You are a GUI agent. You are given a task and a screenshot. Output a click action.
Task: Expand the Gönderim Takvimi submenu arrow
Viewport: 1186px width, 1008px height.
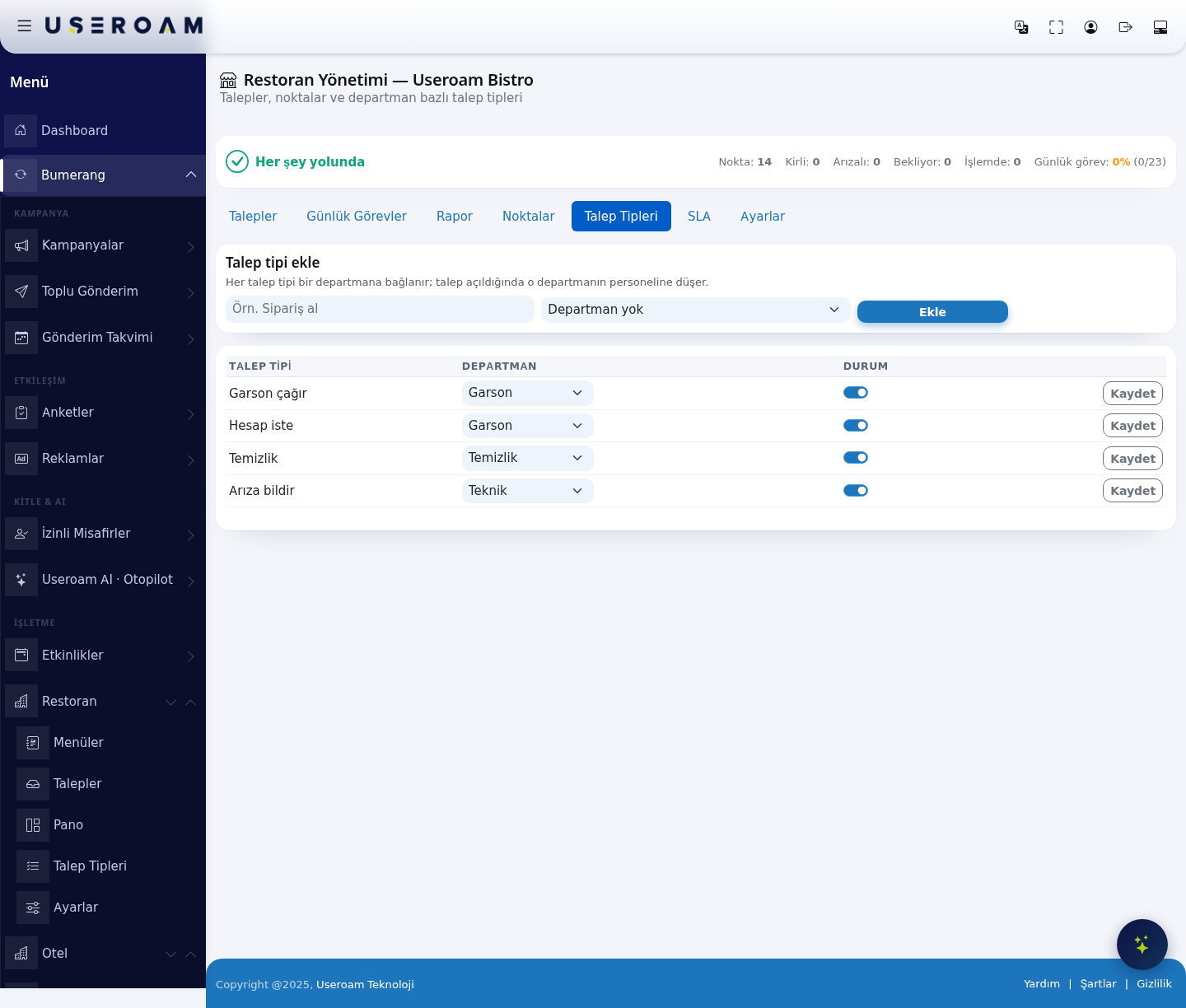coord(191,338)
